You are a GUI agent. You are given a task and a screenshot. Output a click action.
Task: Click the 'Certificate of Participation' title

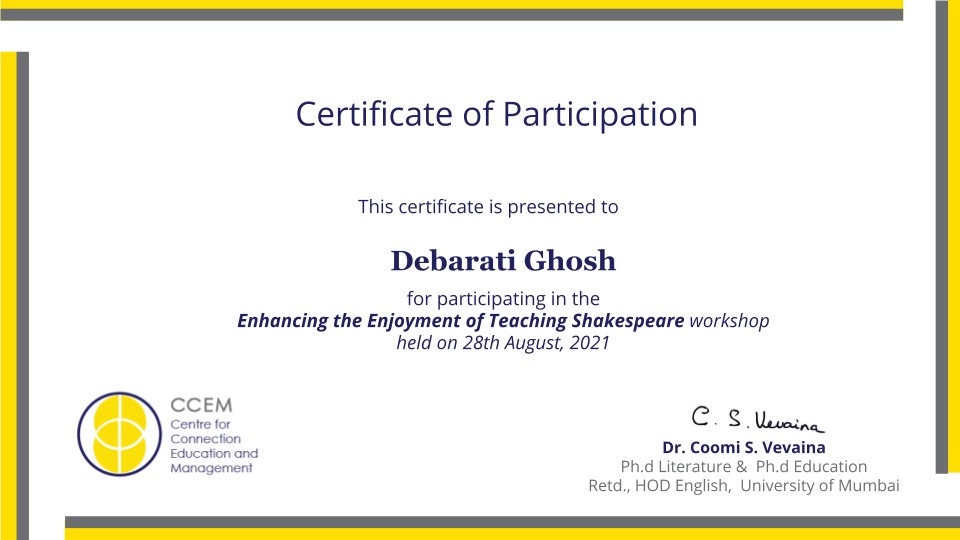(x=497, y=114)
